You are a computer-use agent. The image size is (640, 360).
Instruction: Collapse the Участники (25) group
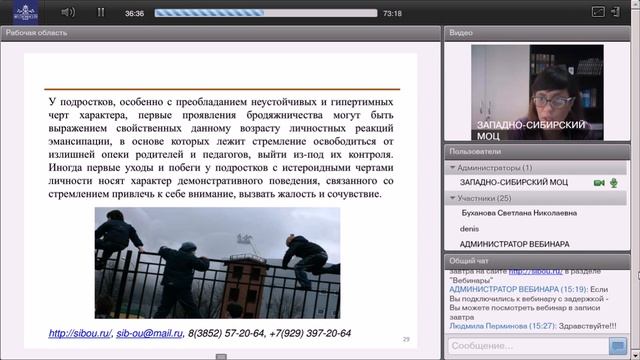(x=452, y=198)
